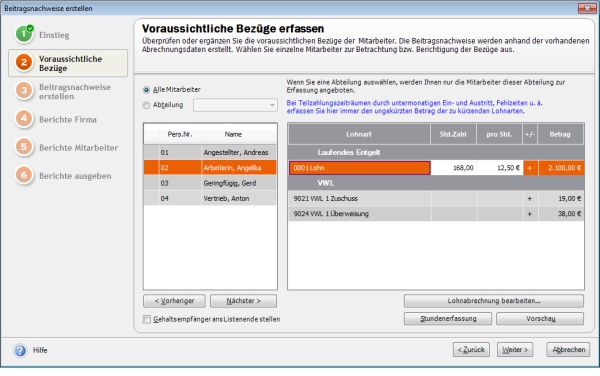This screenshot has height=376, width=600.
Task: Click the 0001 Lohn entry field
Action: [359, 168]
